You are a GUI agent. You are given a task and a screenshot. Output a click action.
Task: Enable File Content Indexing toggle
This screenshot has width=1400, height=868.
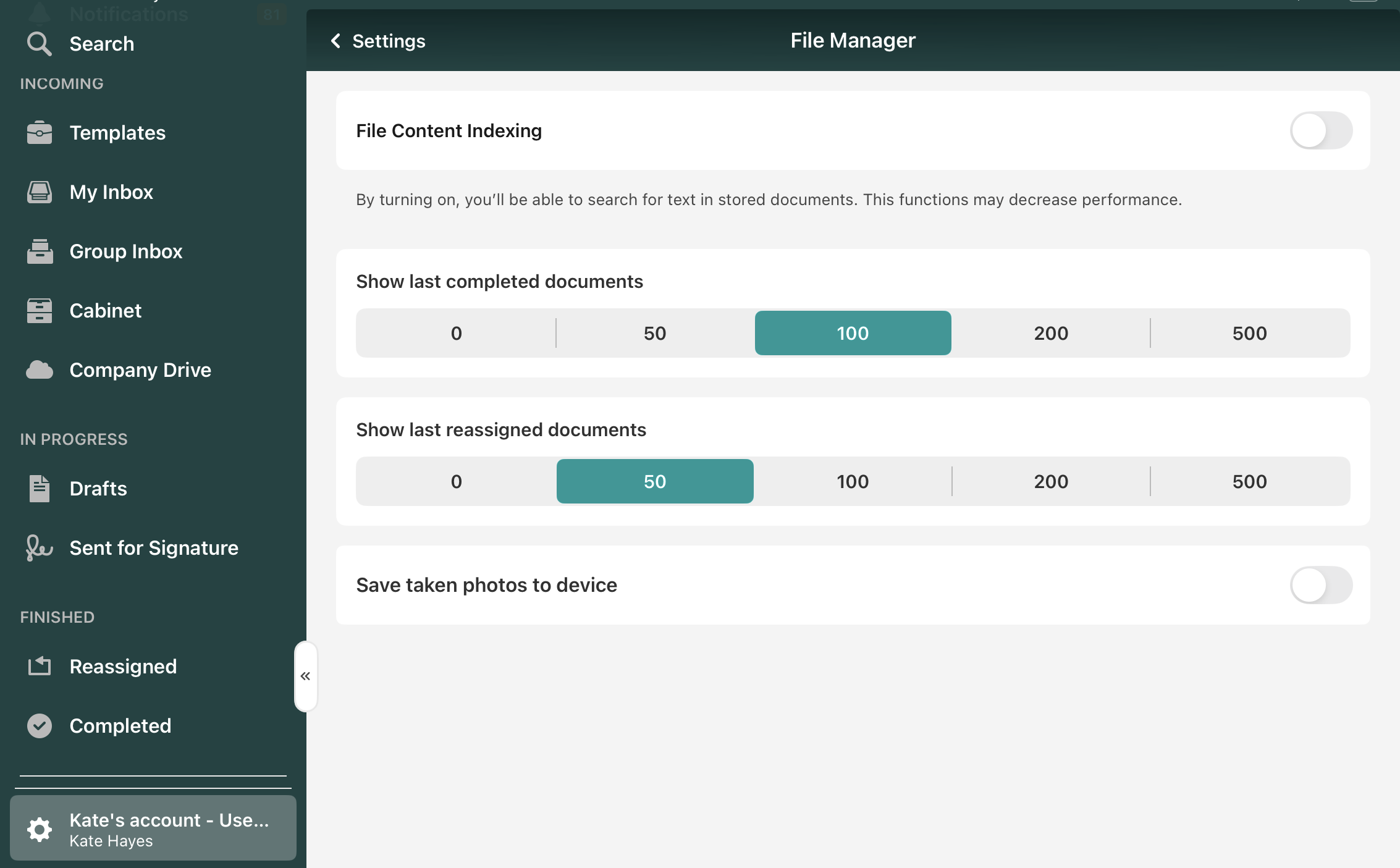(x=1320, y=130)
